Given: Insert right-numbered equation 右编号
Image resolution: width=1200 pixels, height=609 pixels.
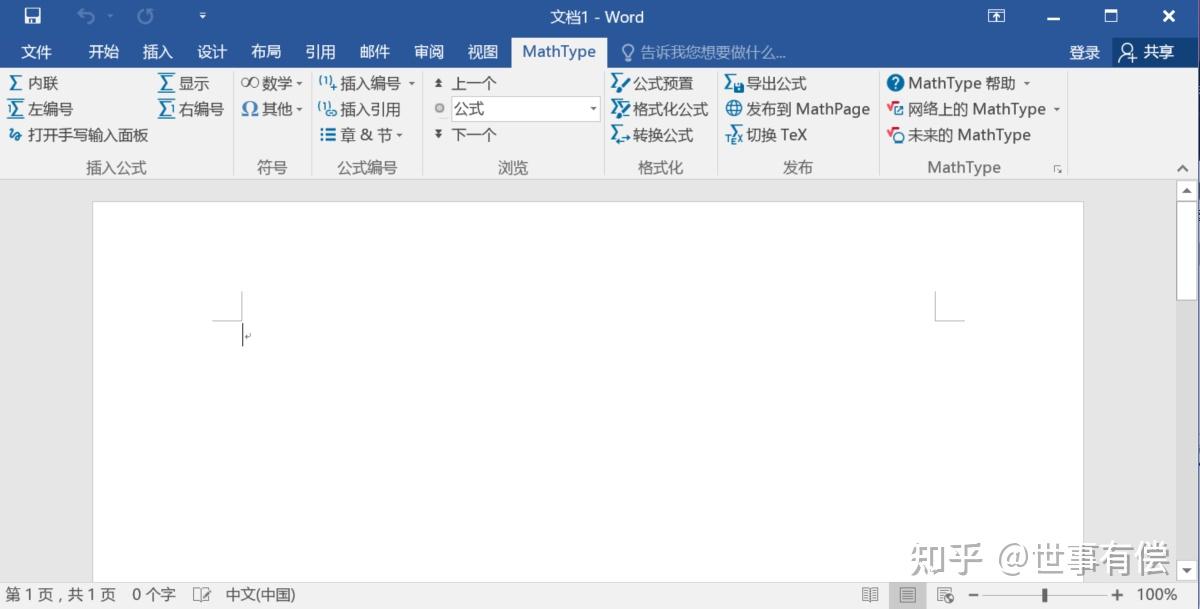Looking at the screenshot, I should point(190,109).
